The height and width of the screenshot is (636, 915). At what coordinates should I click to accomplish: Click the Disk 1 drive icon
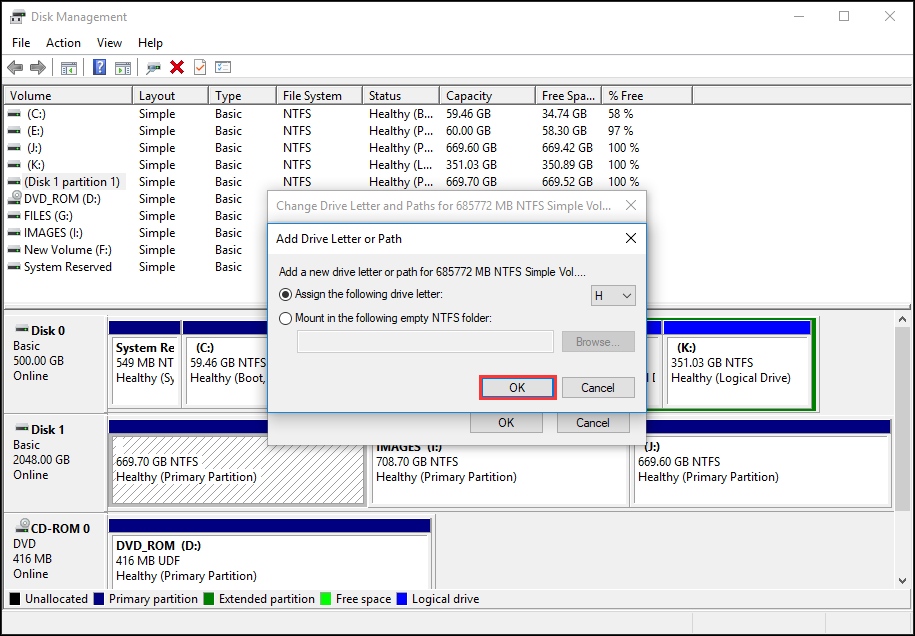point(22,428)
